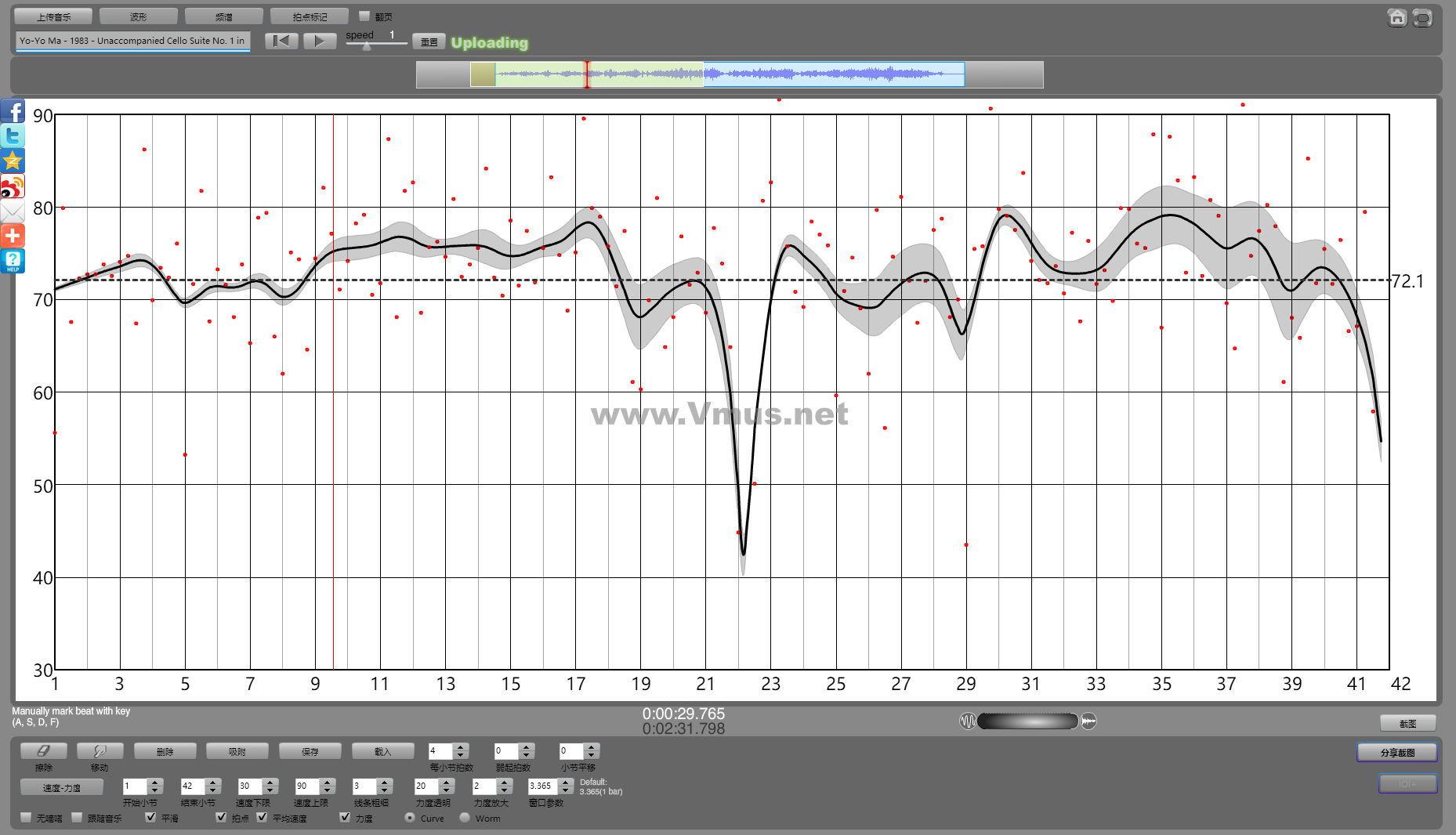Open the blue Help icon
This screenshot has height=835, width=1456.
(x=13, y=261)
